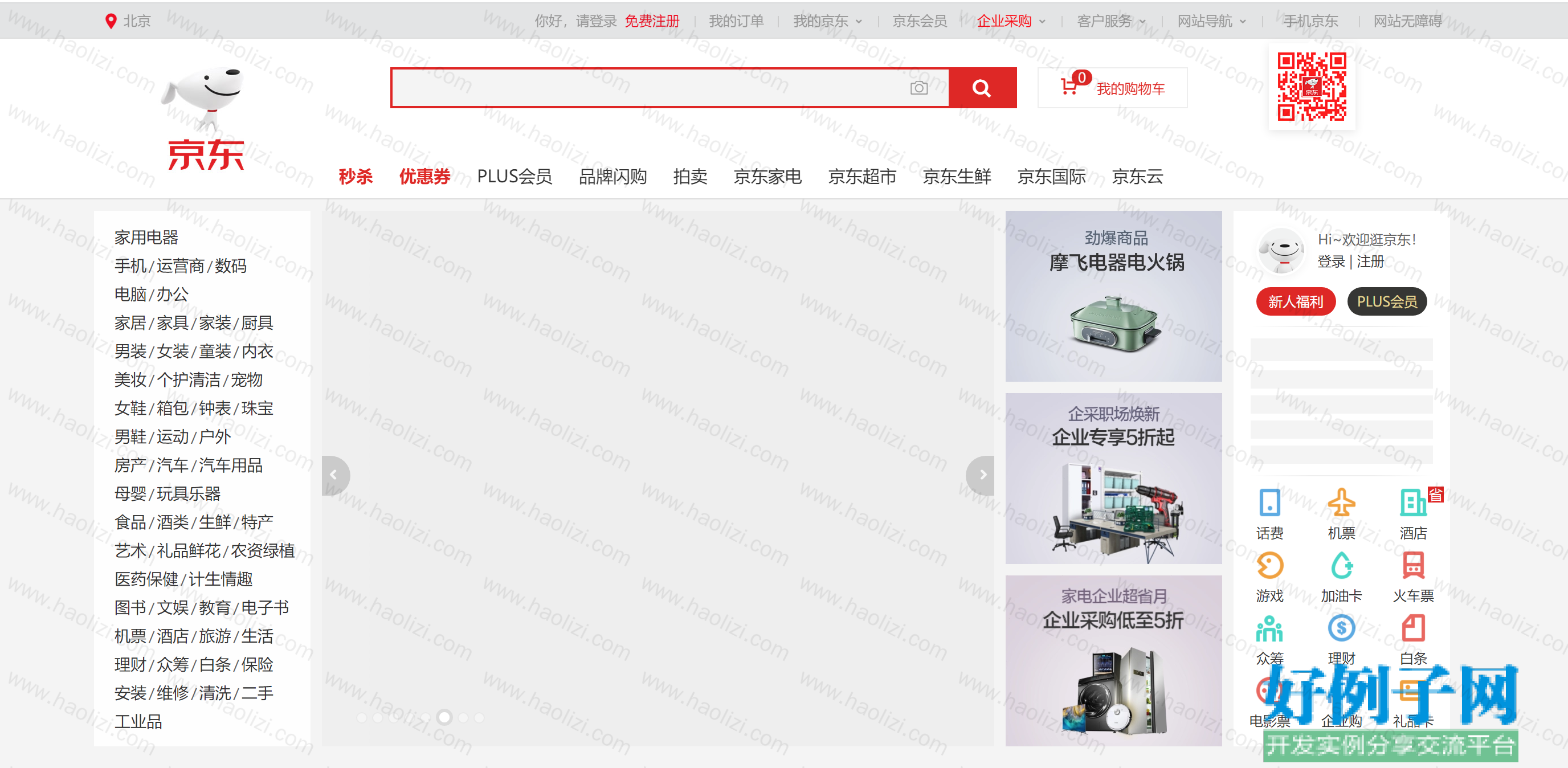The height and width of the screenshot is (768, 1568).
Task: Open the 电子书 category link
Action: pos(265,607)
